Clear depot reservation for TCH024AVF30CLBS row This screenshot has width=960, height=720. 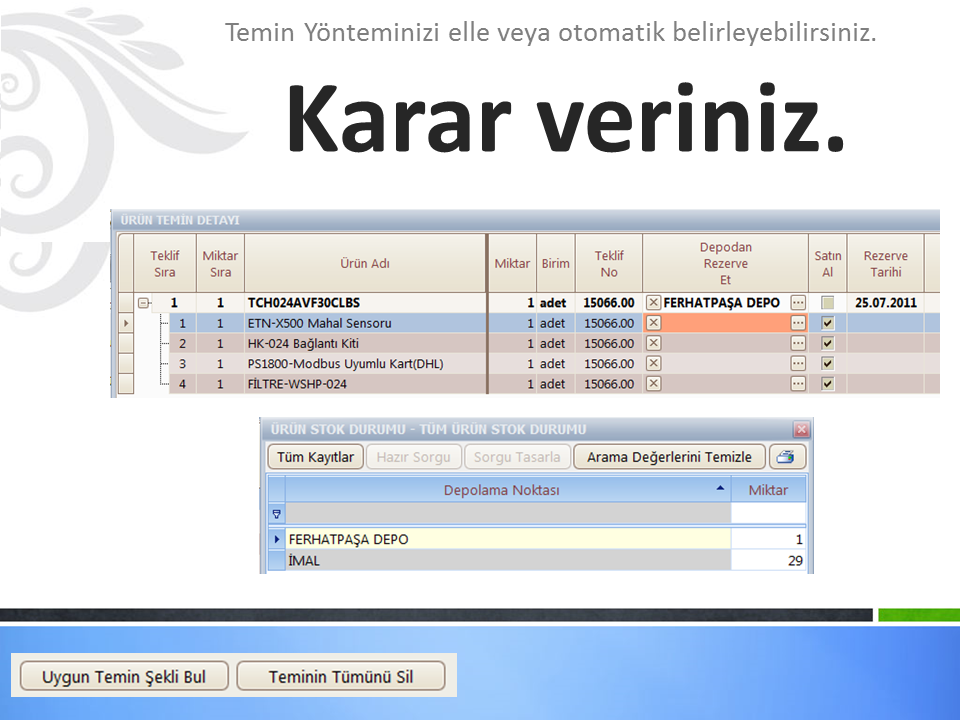click(x=653, y=303)
